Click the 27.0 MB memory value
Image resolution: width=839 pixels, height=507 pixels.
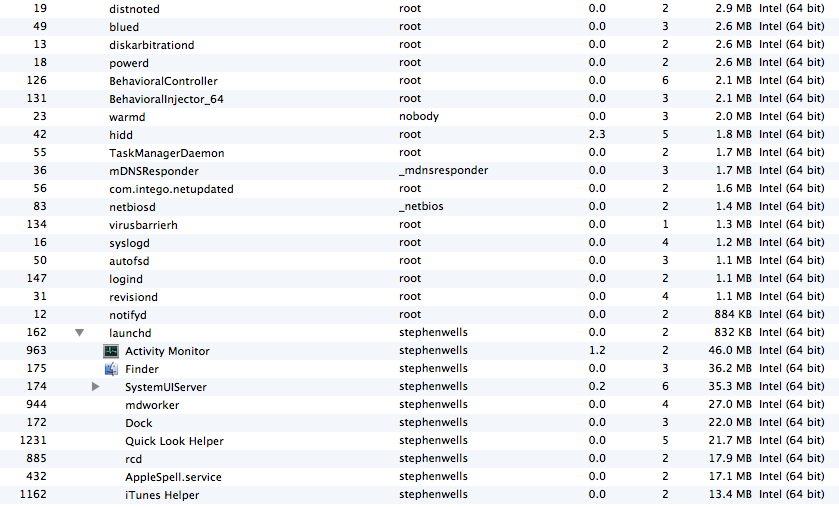[x=730, y=404]
